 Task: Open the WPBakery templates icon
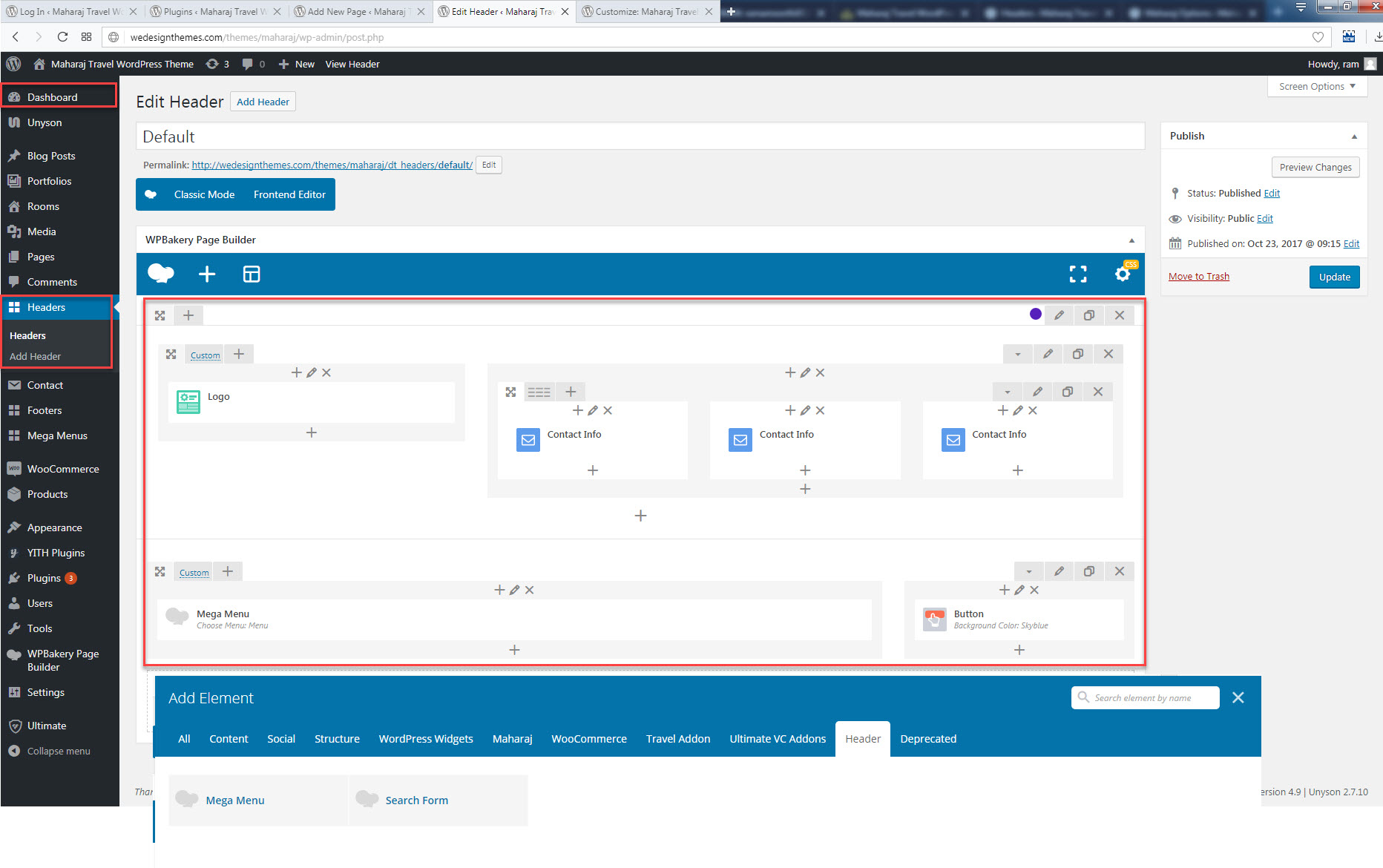click(x=252, y=274)
